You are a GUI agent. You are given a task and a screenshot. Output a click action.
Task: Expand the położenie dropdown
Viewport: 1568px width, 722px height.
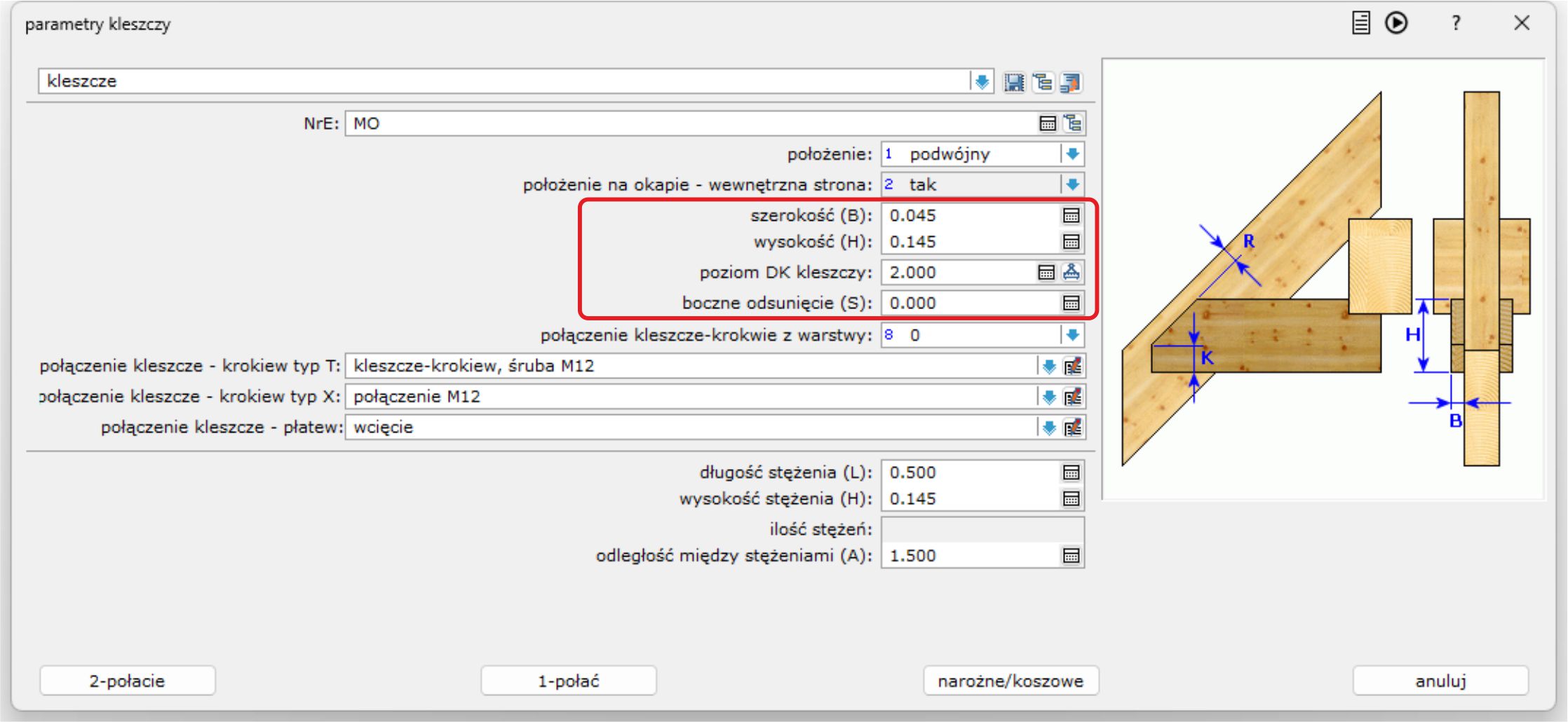click(x=1072, y=154)
